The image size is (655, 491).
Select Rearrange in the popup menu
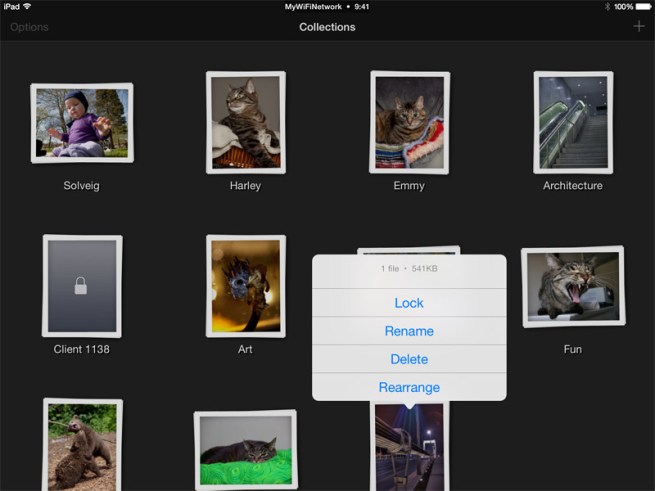click(x=409, y=387)
